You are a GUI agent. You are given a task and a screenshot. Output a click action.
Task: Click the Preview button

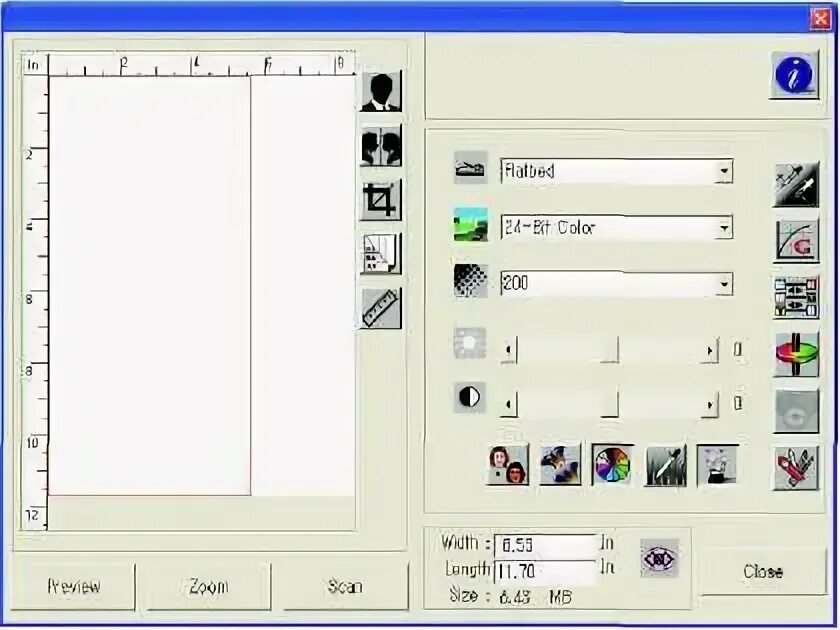pyautogui.click(x=74, y=586)
